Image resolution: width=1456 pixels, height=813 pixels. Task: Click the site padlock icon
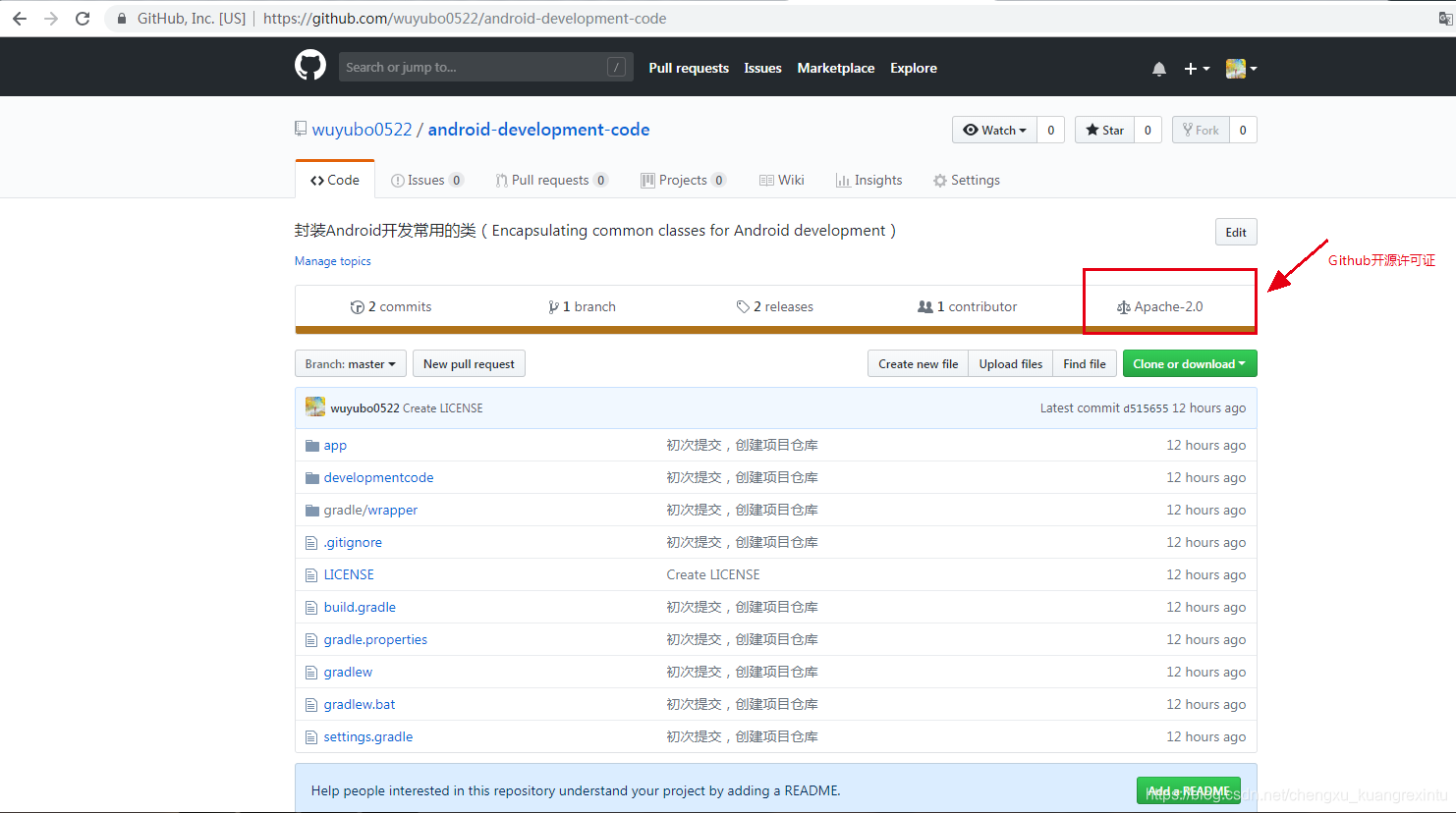click(x=122, y=19)
